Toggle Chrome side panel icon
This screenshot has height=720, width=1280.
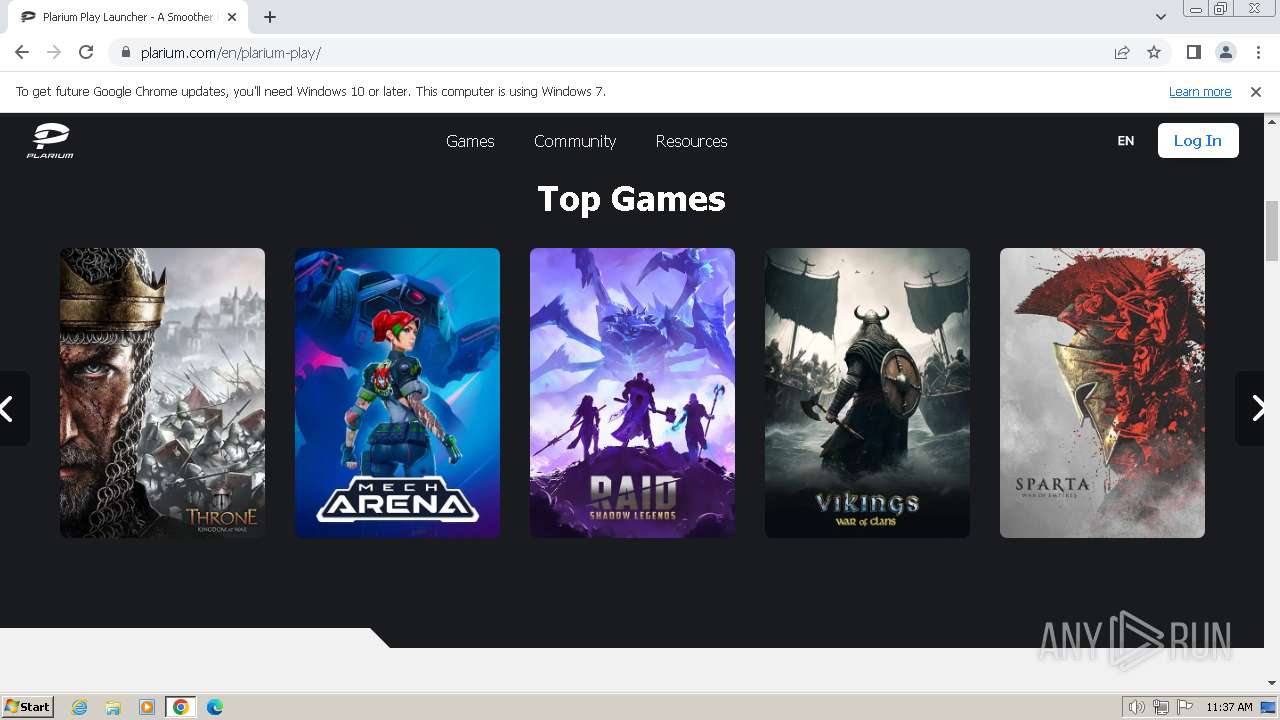click(x=1193, y=52)
